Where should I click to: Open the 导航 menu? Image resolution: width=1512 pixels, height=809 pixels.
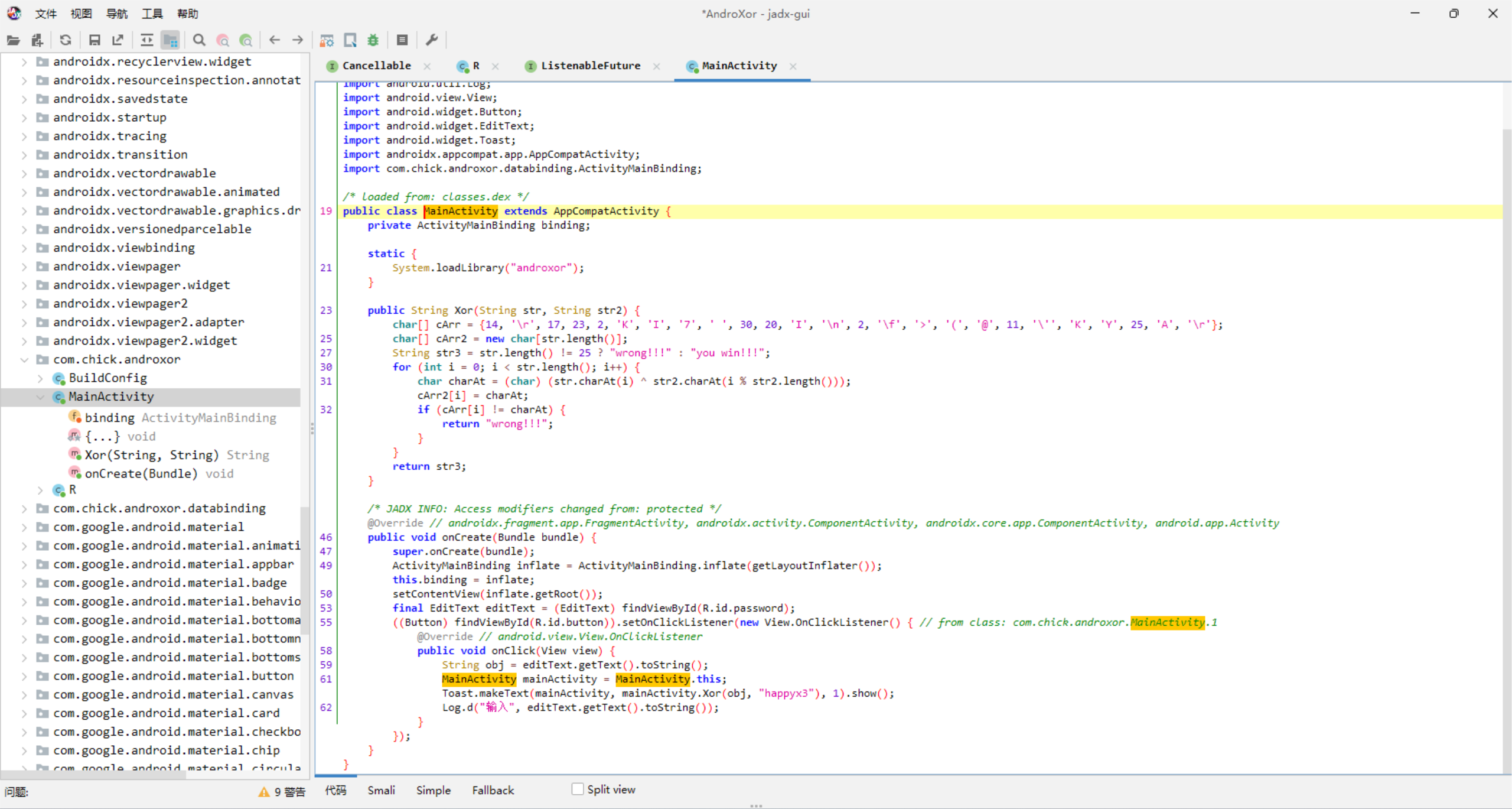click(x=117, y=13)
